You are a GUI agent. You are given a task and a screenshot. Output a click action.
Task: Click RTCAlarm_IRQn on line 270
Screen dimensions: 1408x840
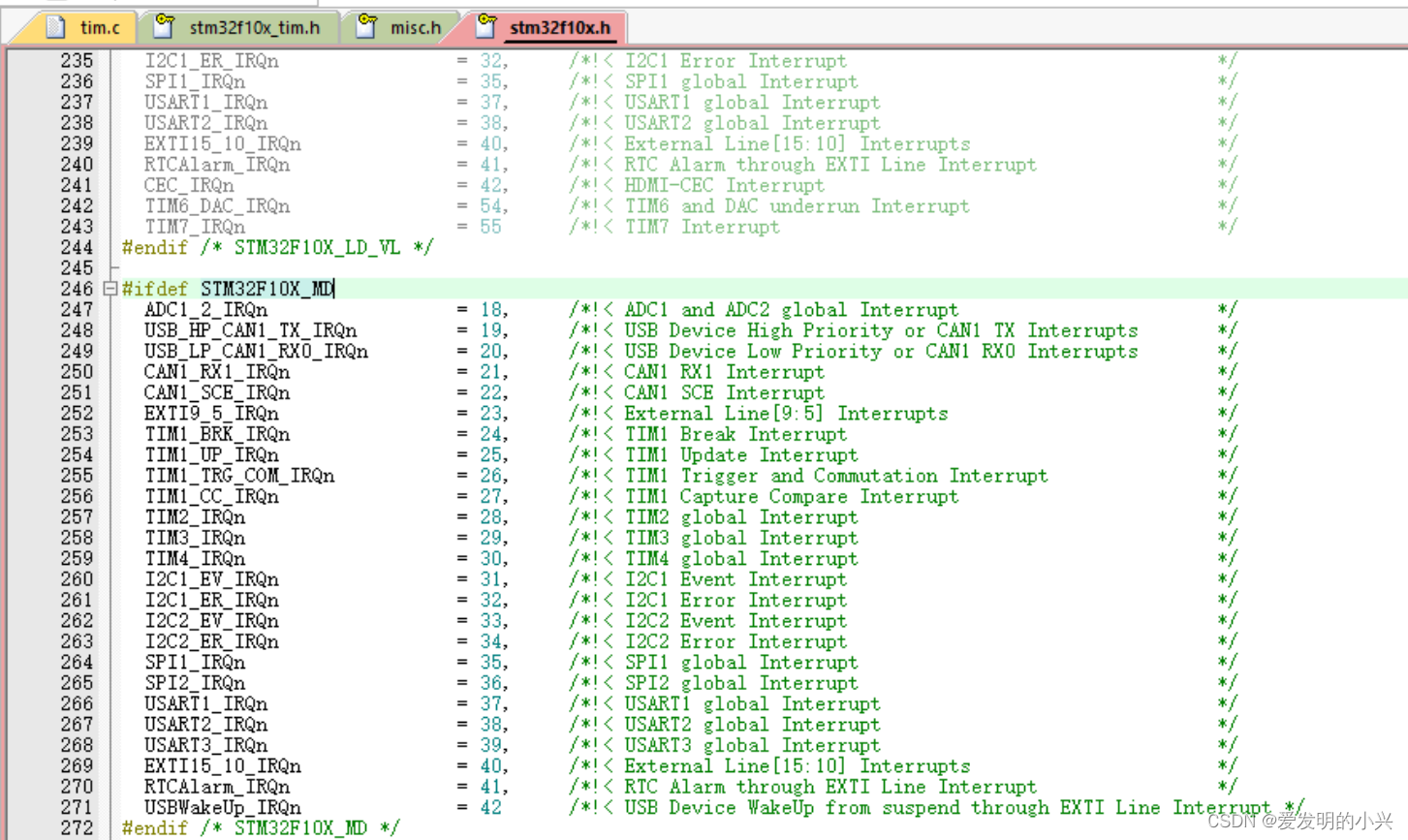[x=217, y=787]
